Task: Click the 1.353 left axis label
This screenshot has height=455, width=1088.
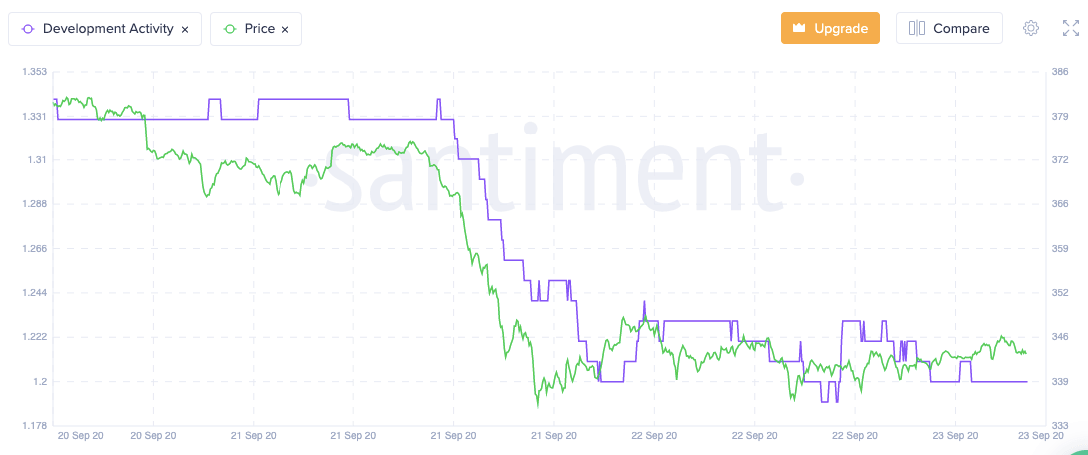Action: [x=34, y=72]
